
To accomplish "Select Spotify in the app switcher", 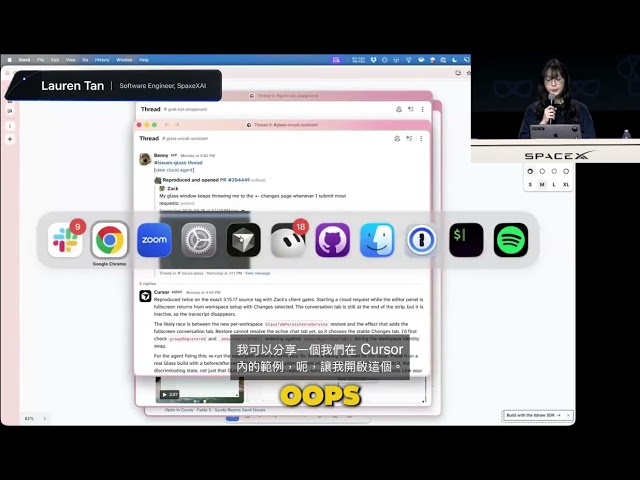I will tap(511, 240).
